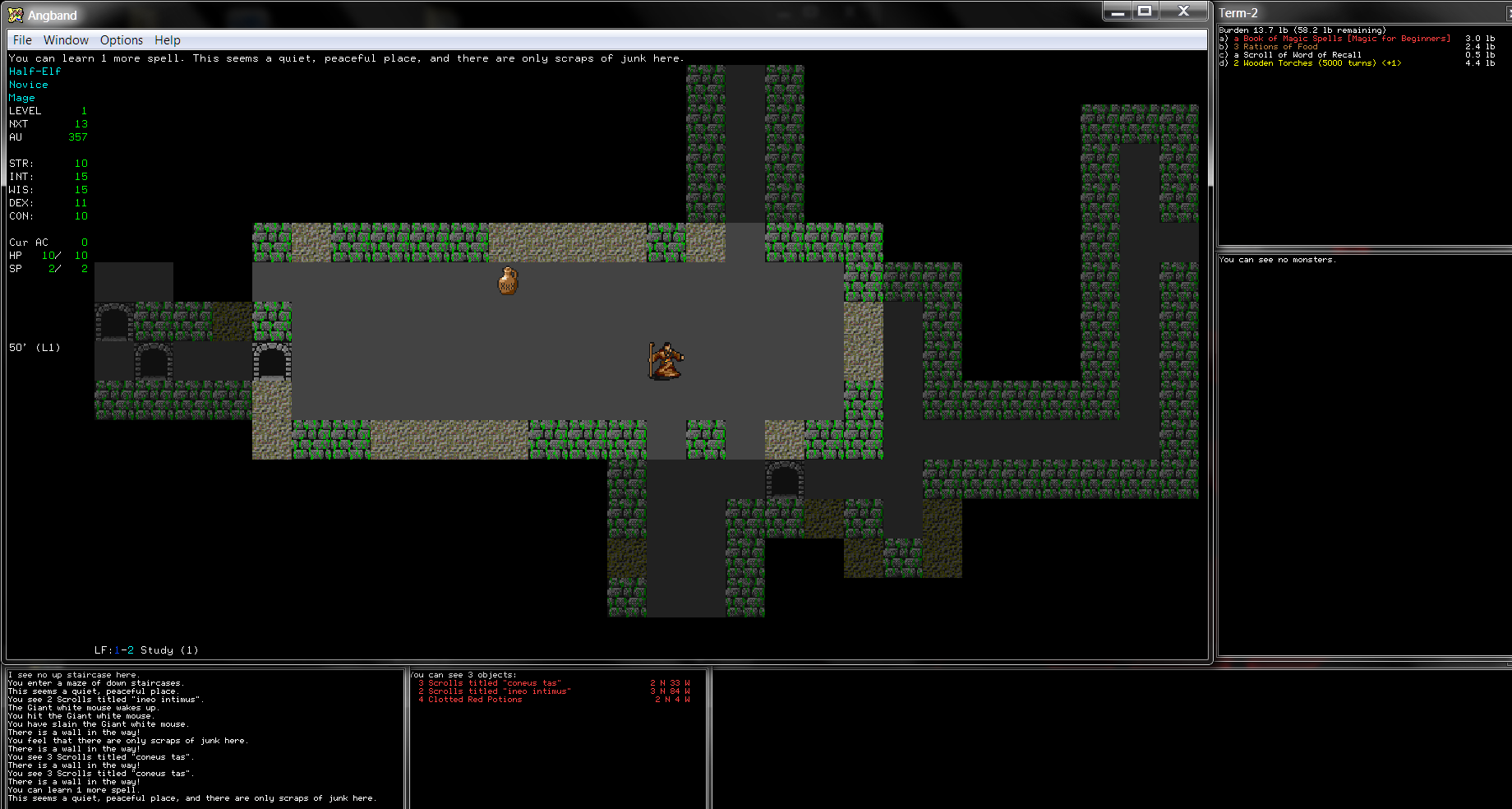1512x809 pixels.
Task: Click the WIS stat row
Action: (x=48, y=190)
